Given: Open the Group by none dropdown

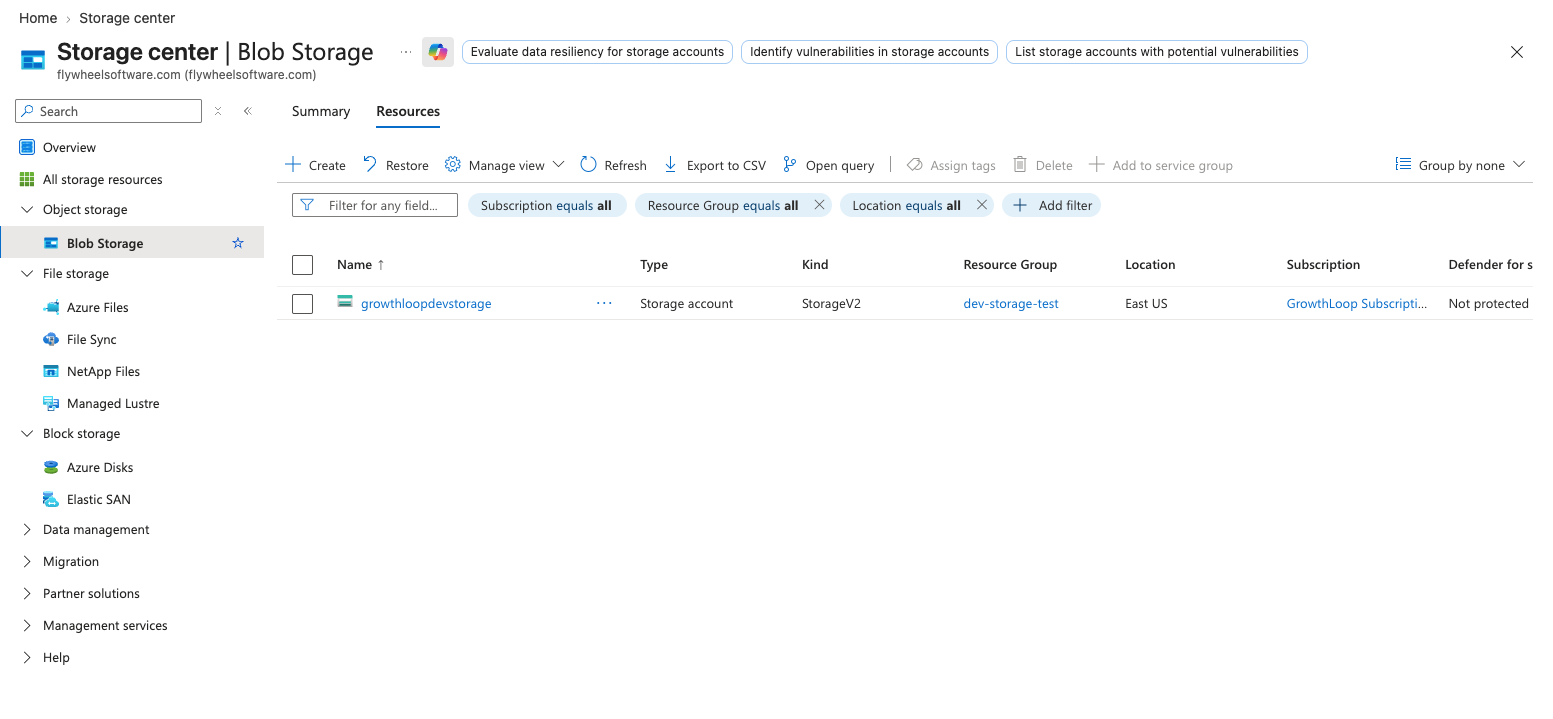Looking at the screenshot, I should point(1460,165).
